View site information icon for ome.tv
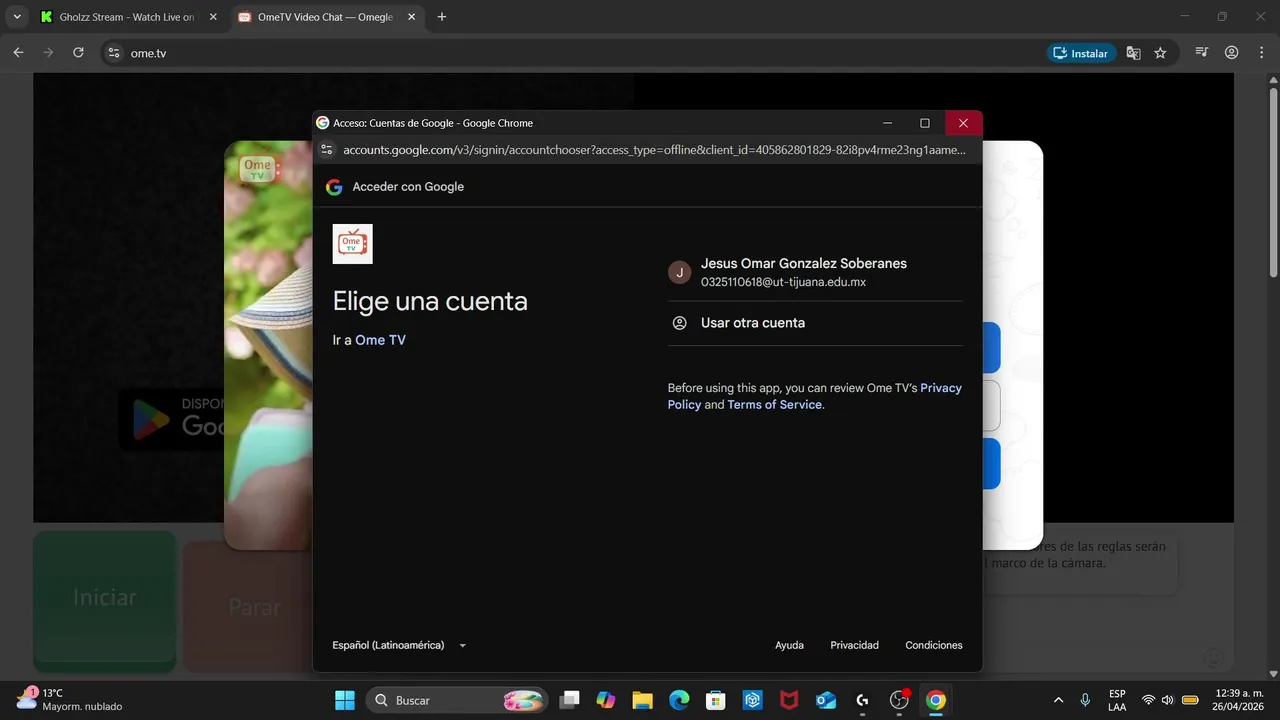Image resolution: width=1280 pixels, height=720 pixels. click(114, 53)
